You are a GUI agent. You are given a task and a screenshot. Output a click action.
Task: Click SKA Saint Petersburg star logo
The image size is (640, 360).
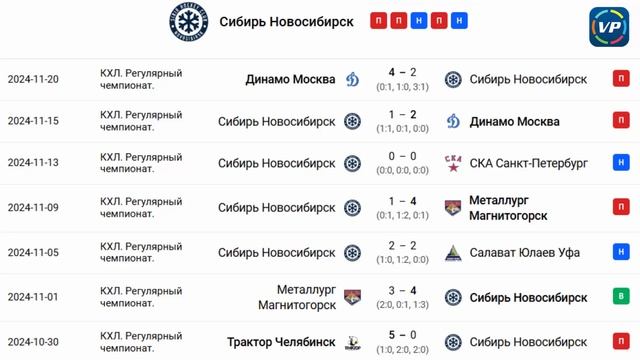click(453, 163)
